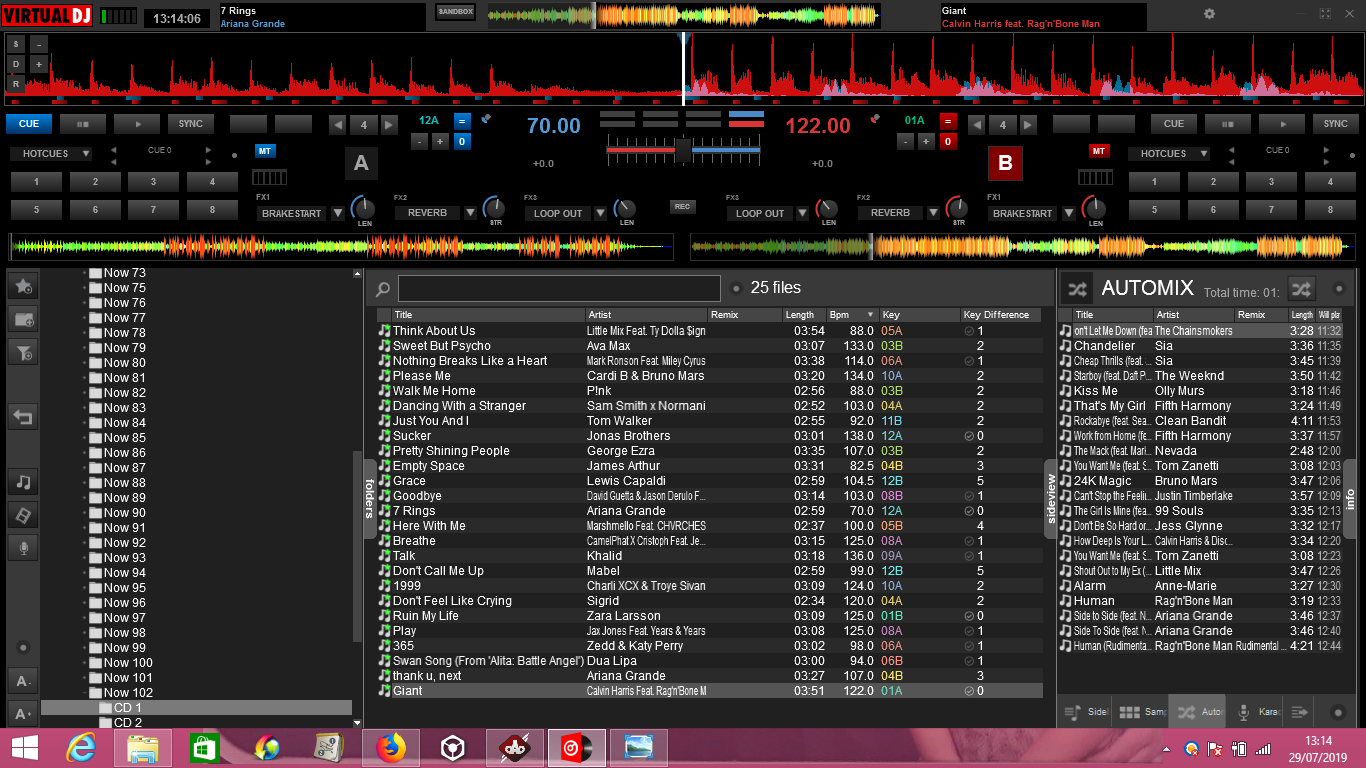Toggle master tempo MT on deck A
This screenshot has width=1366, height=768.
[x=265, y=151]
